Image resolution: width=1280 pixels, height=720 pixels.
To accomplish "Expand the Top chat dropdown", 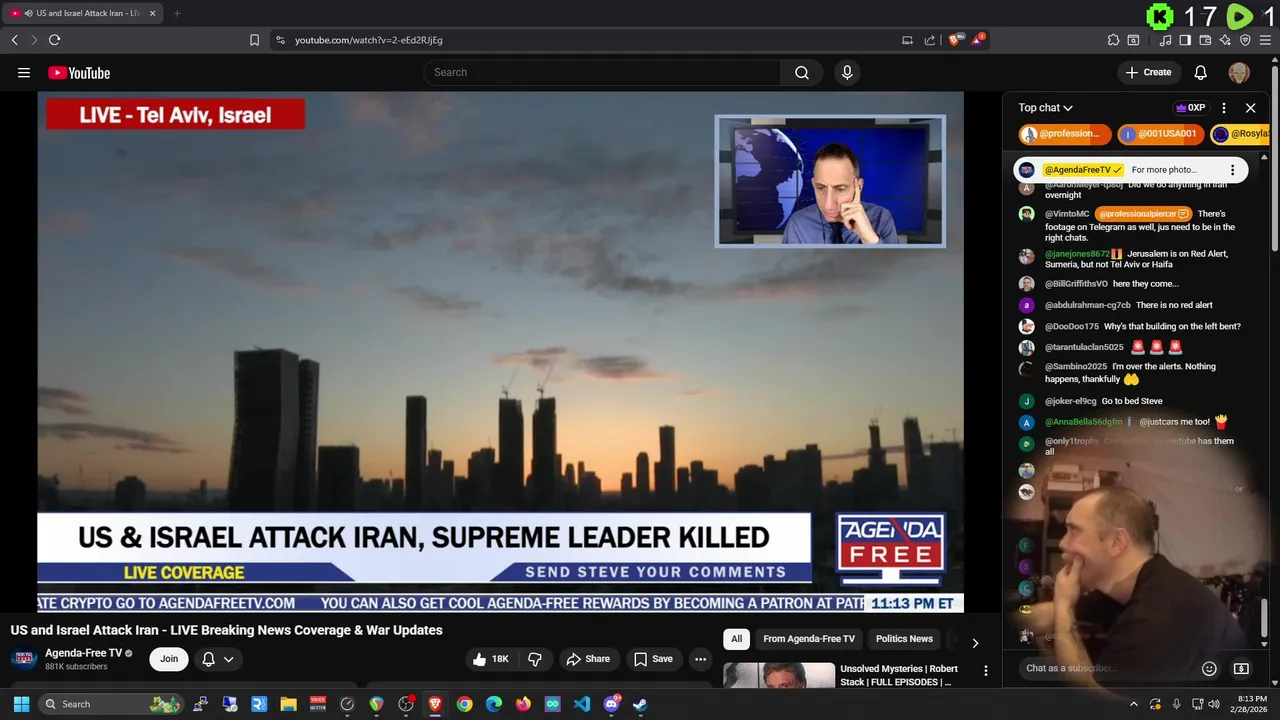I will click(1045, 108).
